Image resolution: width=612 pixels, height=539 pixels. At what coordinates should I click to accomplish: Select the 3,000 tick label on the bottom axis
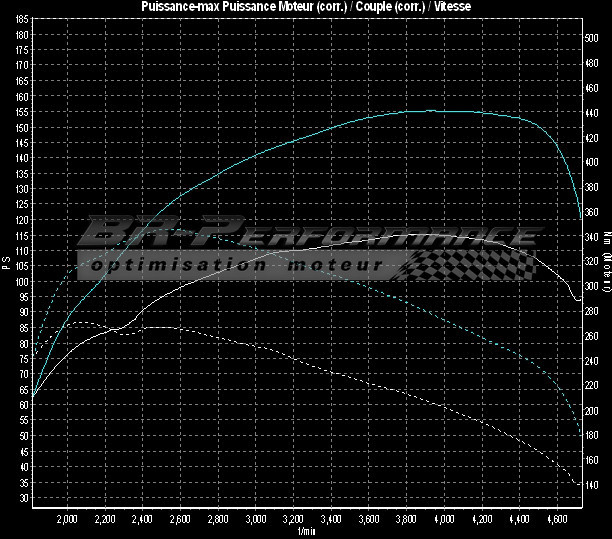tap(256, 520)
